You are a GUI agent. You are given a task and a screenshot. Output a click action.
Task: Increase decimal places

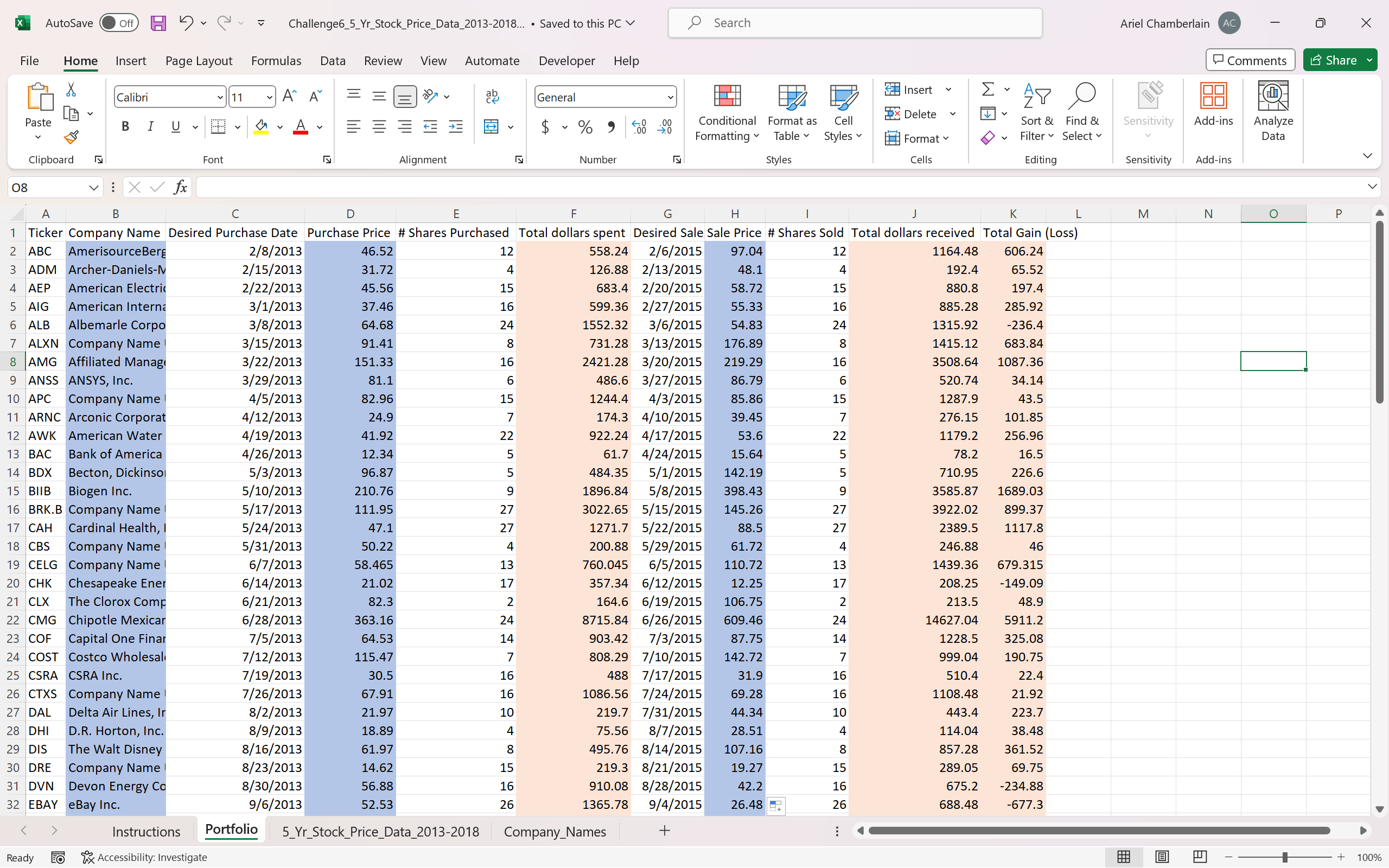[x=639, y=127]
